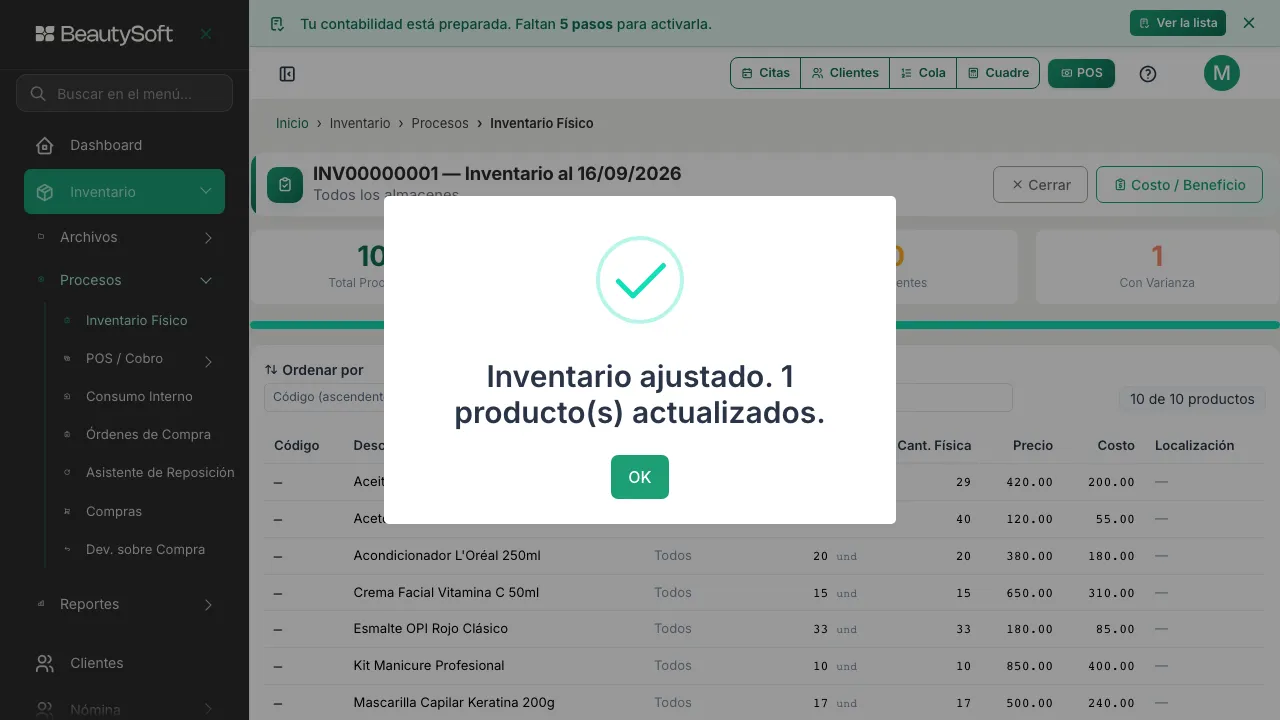Open POS / Cobro in sidebar
The image size is (1280, 720).
tap(124, 358)
